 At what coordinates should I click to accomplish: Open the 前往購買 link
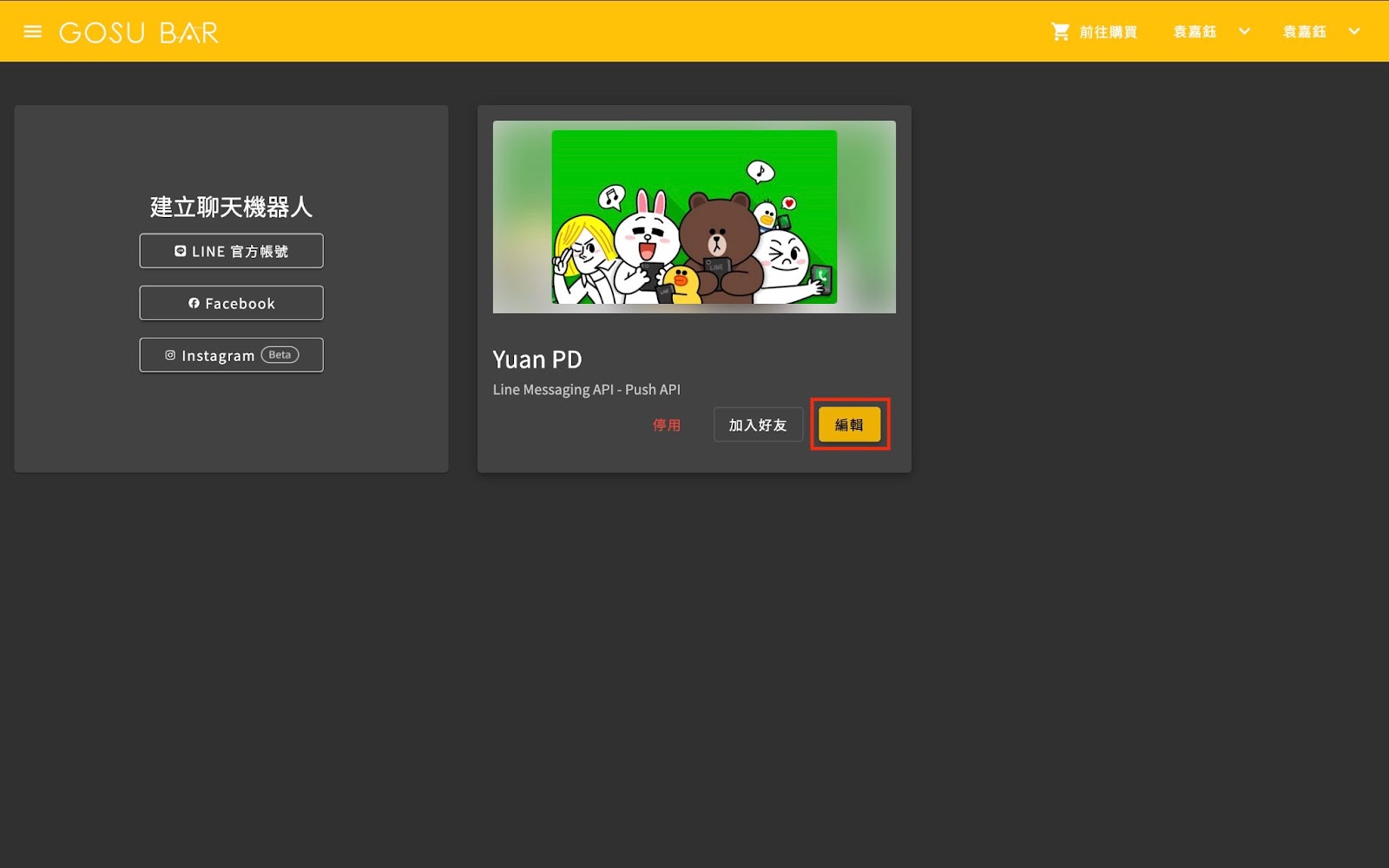point(1109,32)
